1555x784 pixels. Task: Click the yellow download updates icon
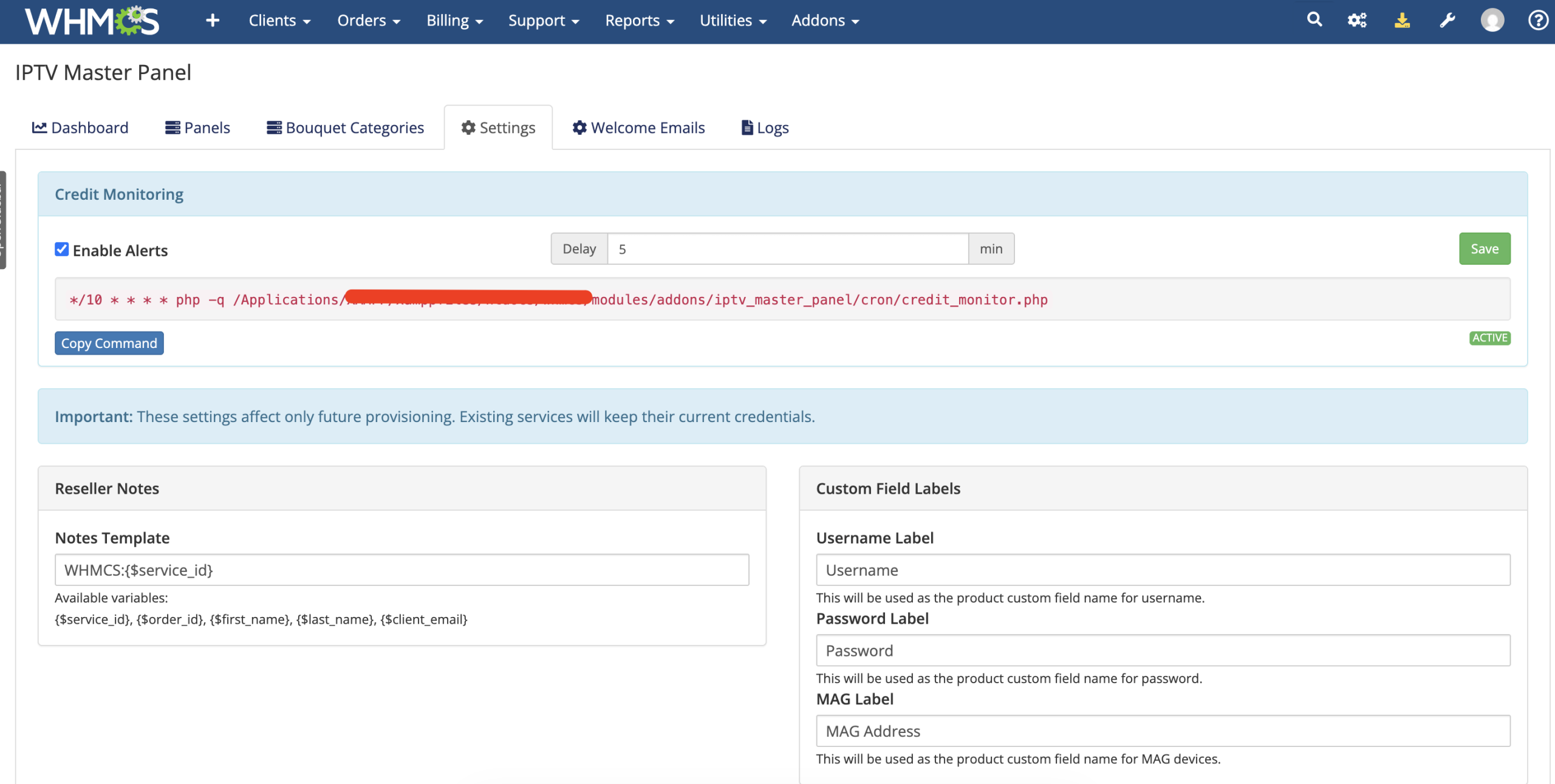(1402, 21)
